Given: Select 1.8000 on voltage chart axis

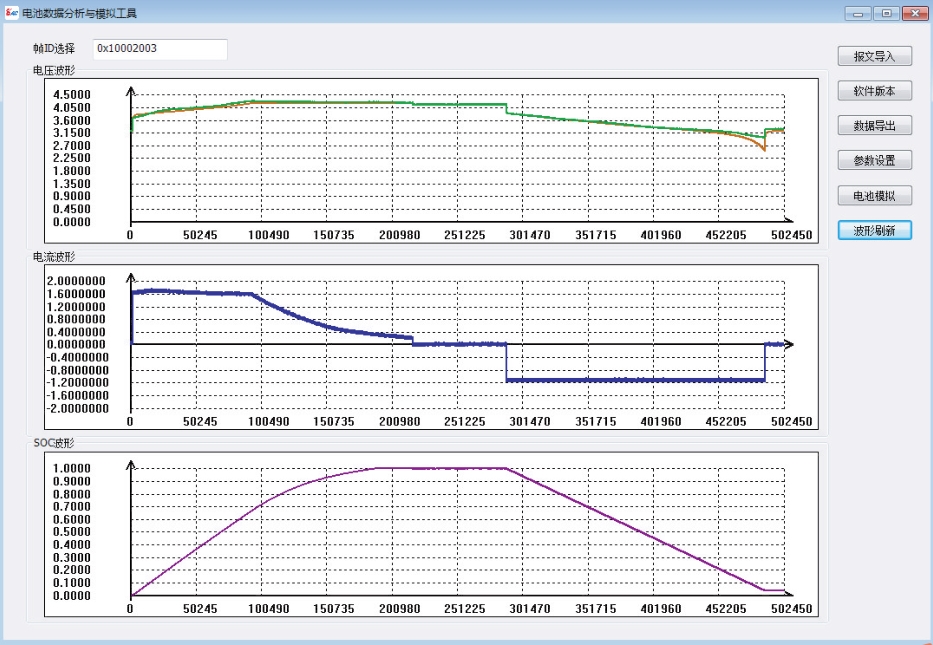Looking at the screenshot, I should [72, 171].
